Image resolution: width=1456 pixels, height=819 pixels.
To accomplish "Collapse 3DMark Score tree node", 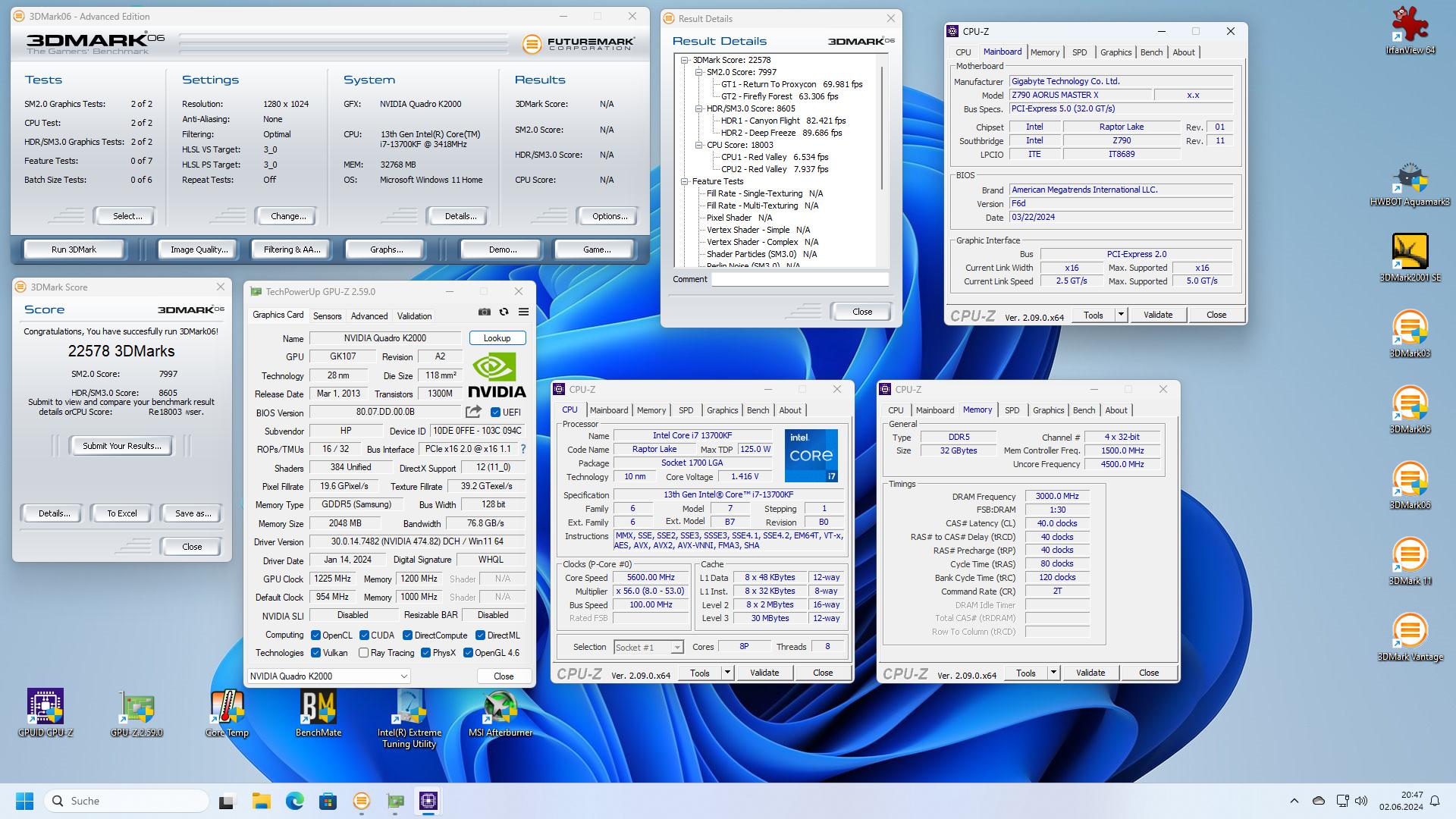I will coord(685,60).
